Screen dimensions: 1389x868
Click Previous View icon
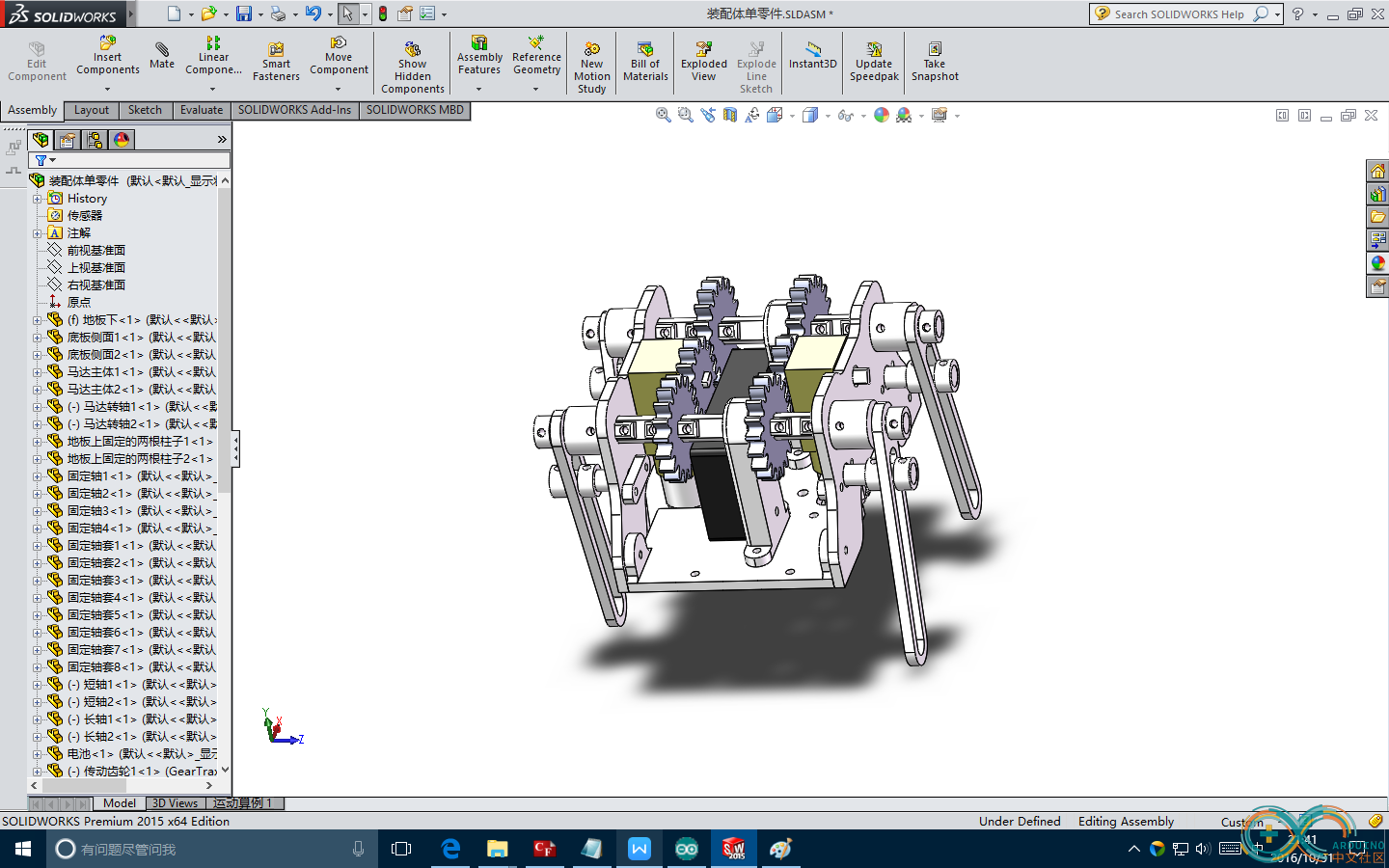click(708, 115)
